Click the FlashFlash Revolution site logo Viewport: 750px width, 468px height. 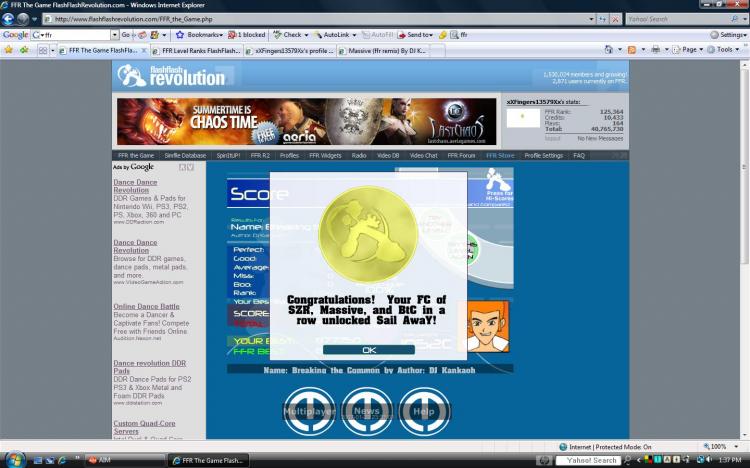click(x=171, y=76)
